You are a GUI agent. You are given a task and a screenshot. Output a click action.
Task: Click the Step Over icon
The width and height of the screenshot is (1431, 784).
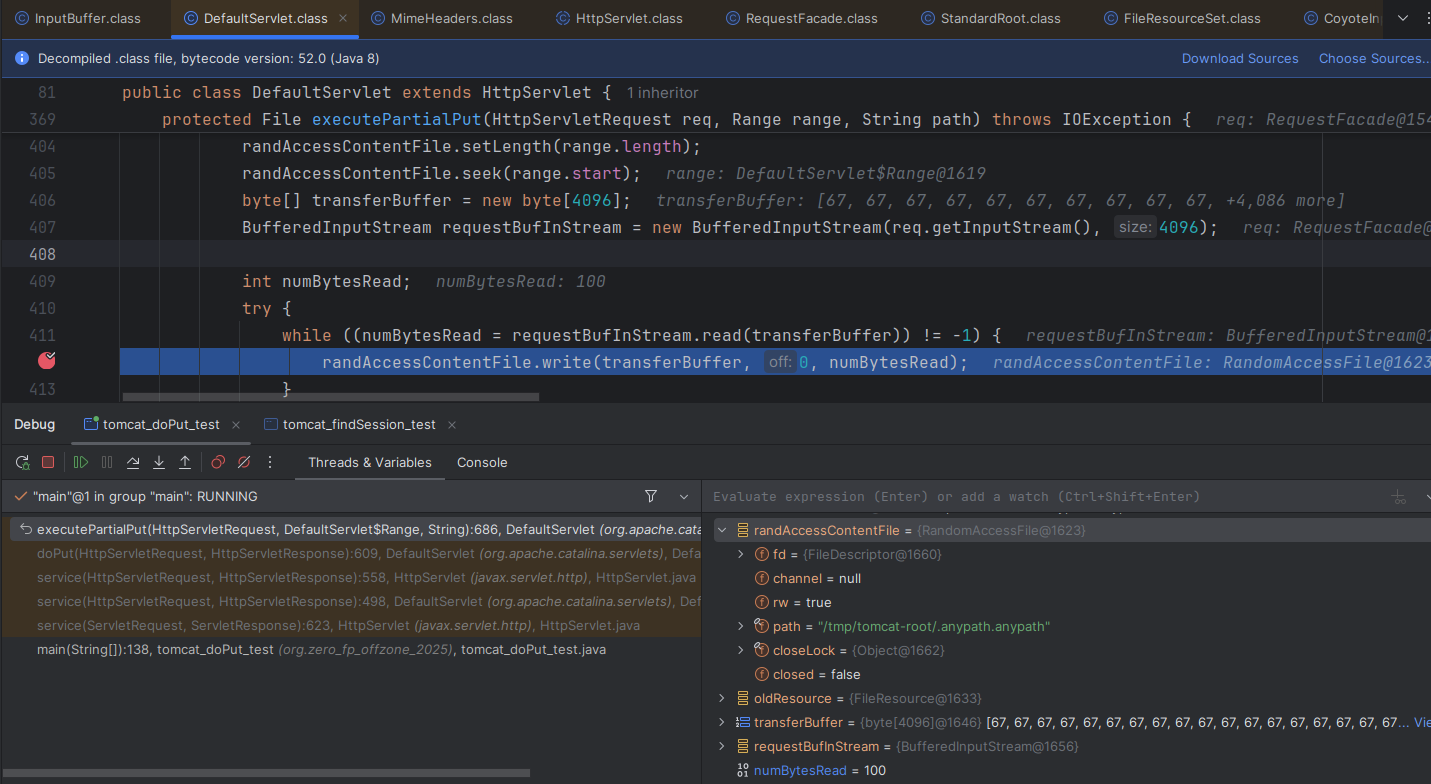(133, 462)
